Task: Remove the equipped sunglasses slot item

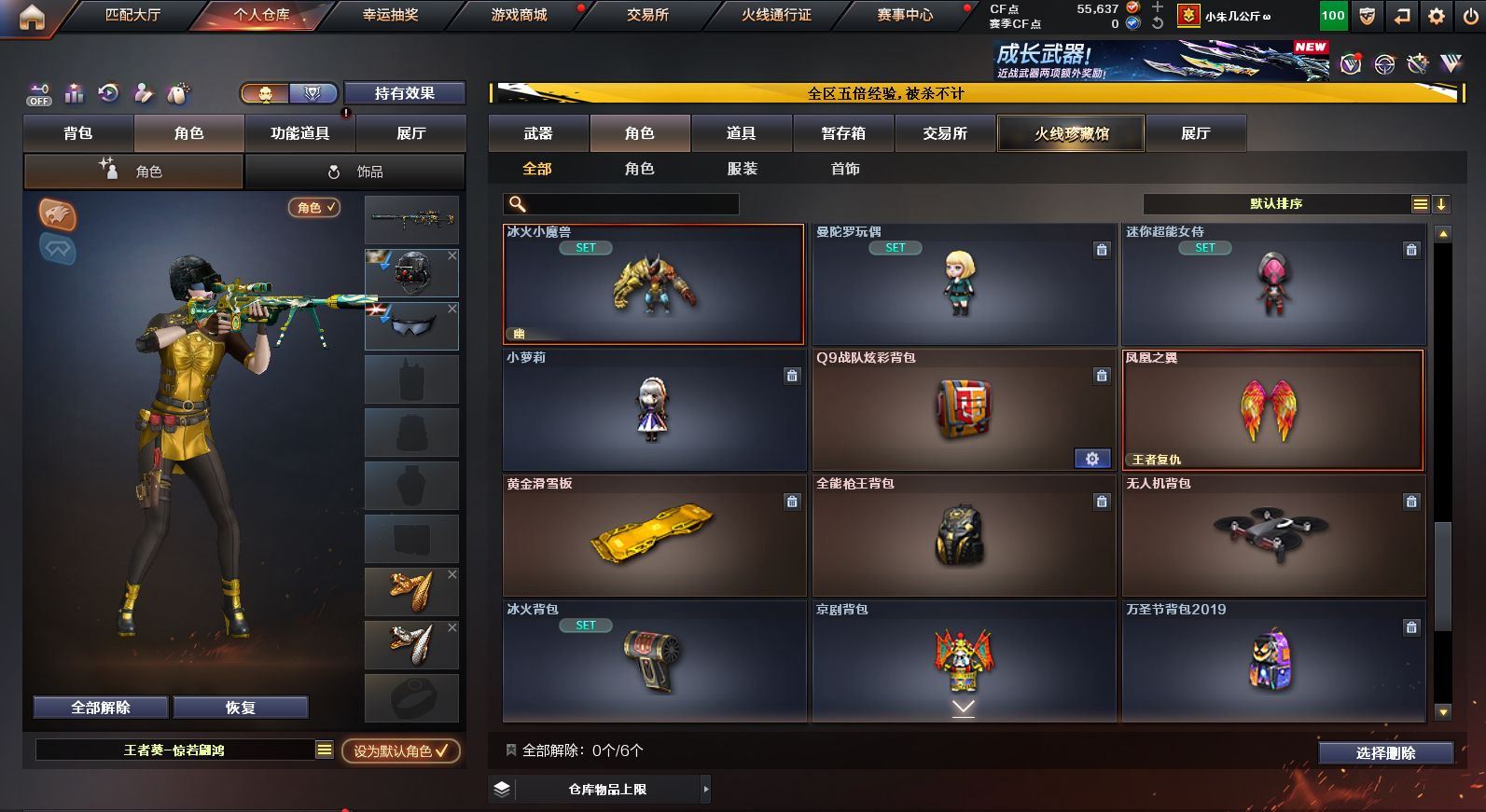Action: click(x=452, y=309)
